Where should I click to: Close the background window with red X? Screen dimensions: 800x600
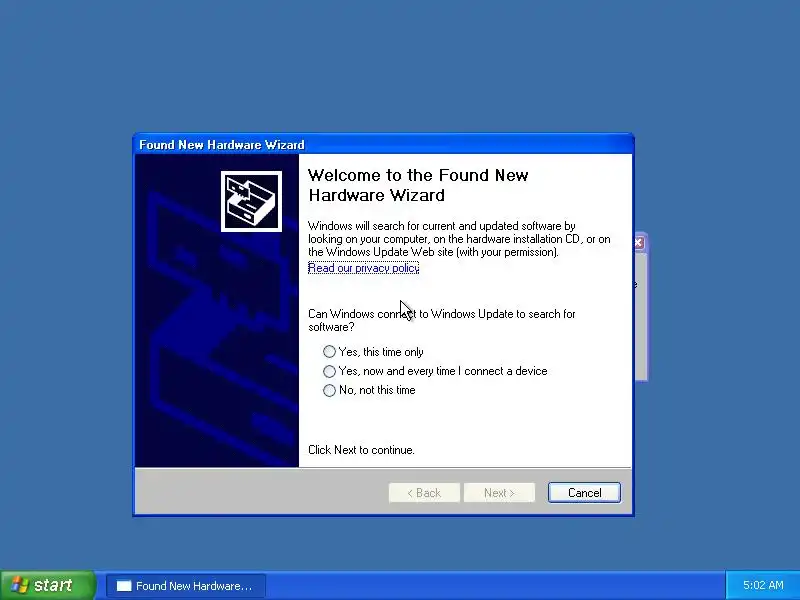[x=639, y=243]
